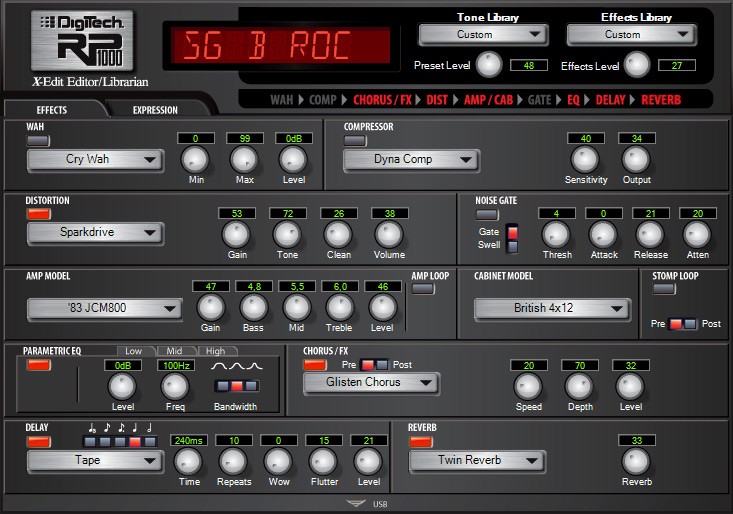Toggle the Noise Gate on/off button
733x514 pixels.
tap(487, 214)
